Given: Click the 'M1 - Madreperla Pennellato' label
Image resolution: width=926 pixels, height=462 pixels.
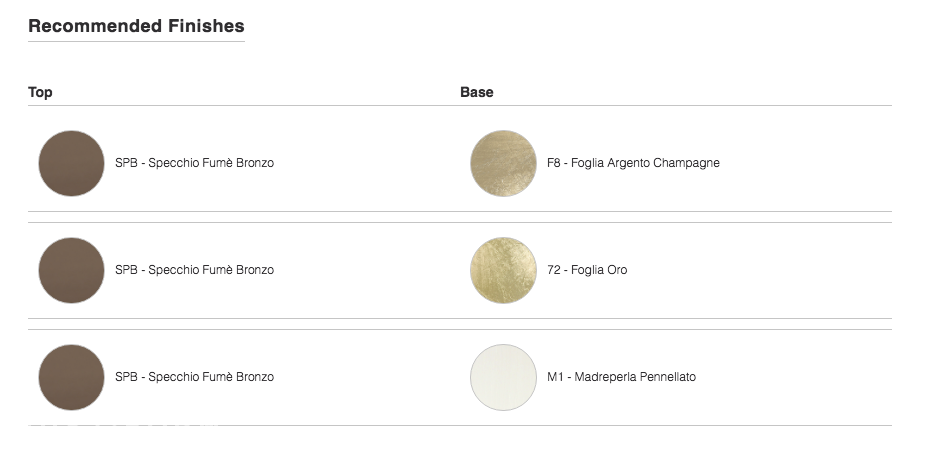Looking at the screenshot, I should click(621, 377).
